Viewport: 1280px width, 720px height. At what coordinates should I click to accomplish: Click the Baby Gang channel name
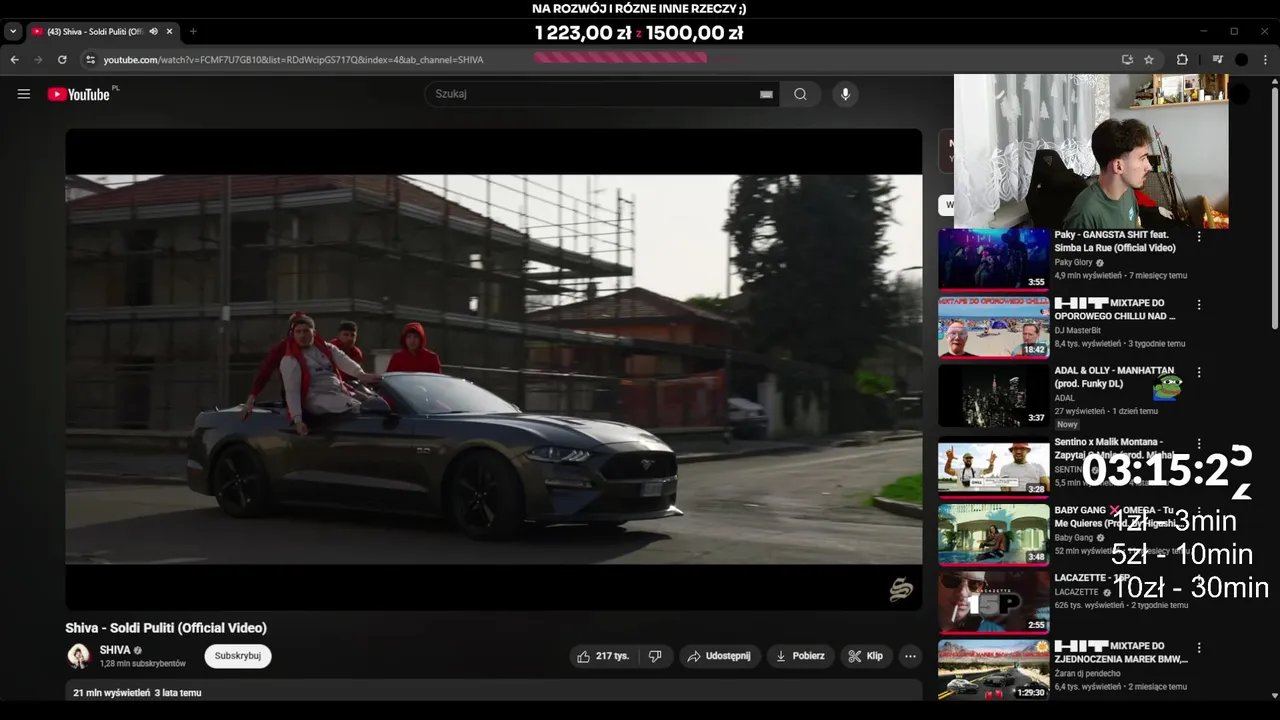[1074, 537]
